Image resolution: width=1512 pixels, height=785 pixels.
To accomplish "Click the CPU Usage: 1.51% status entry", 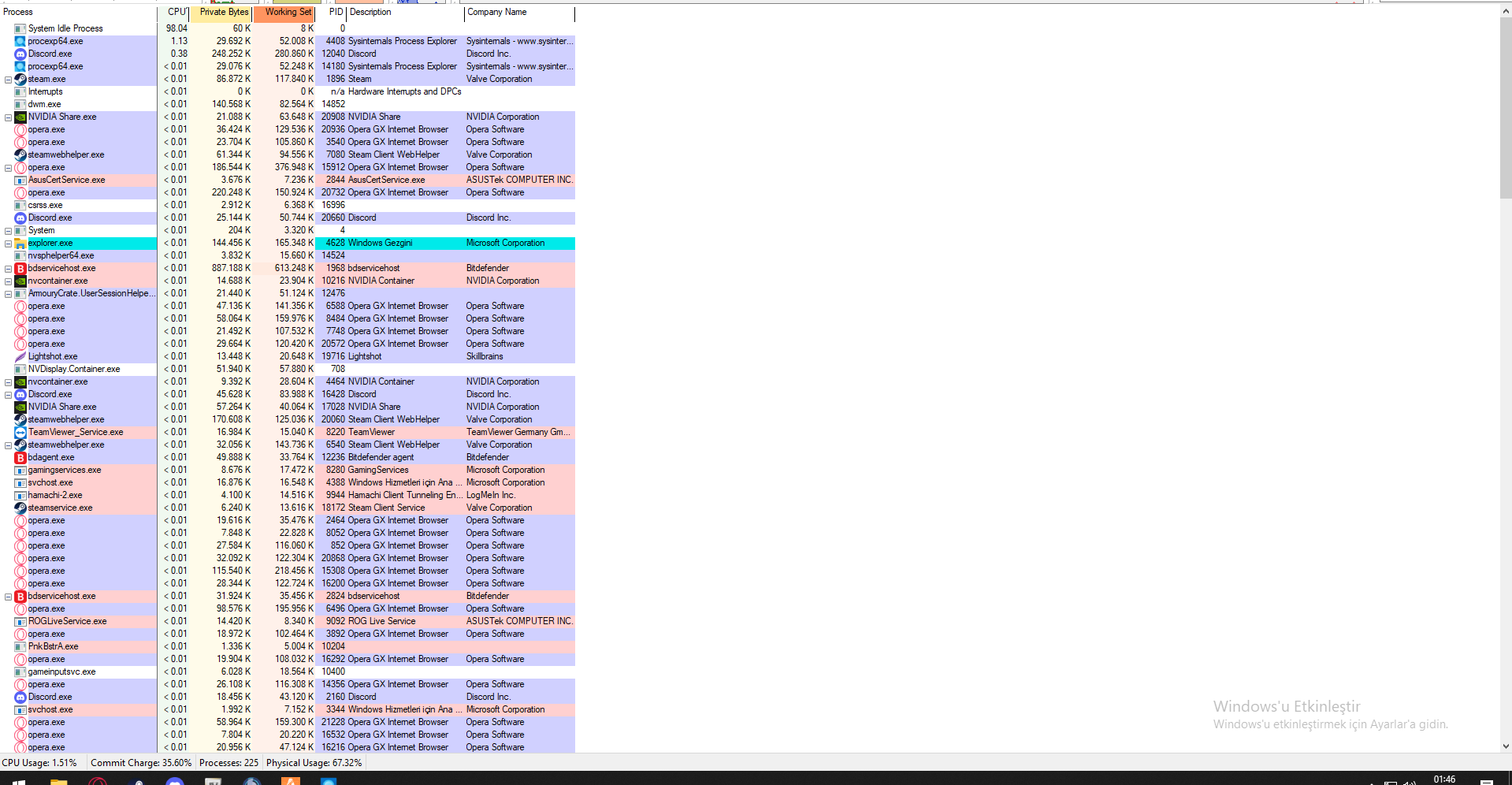I will tap(39, 763).
